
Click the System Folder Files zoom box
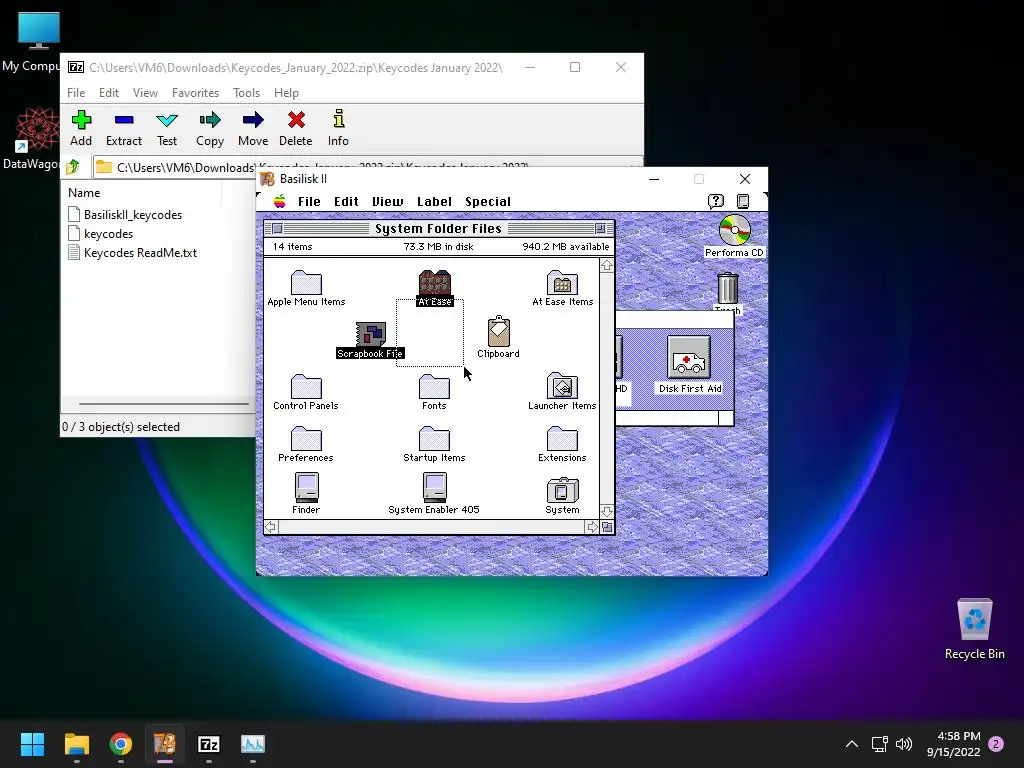tap(600, 228)
